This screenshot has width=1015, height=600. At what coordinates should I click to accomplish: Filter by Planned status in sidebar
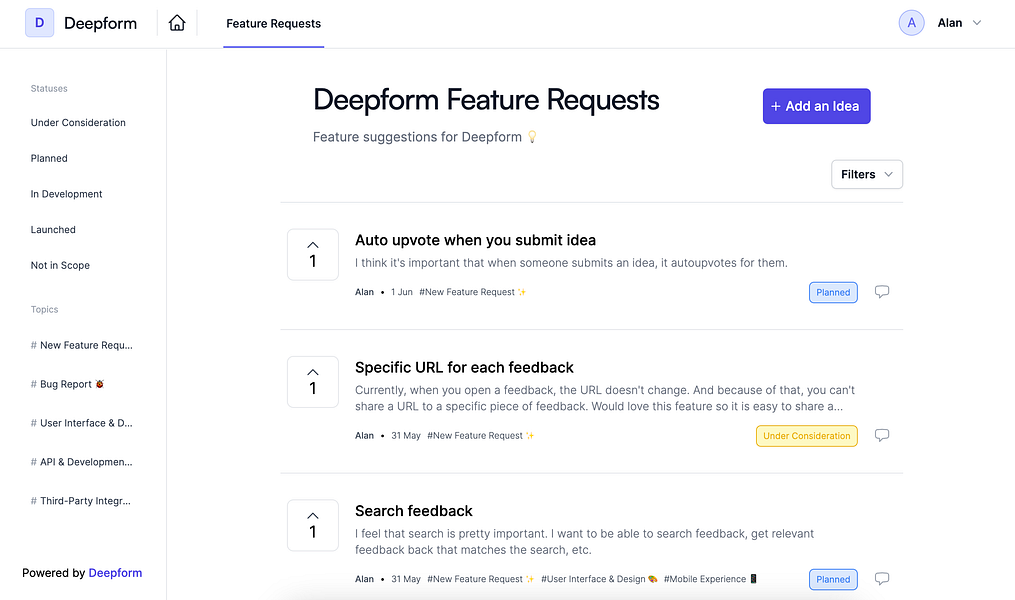pyautogui.click(x=49, y=158)
